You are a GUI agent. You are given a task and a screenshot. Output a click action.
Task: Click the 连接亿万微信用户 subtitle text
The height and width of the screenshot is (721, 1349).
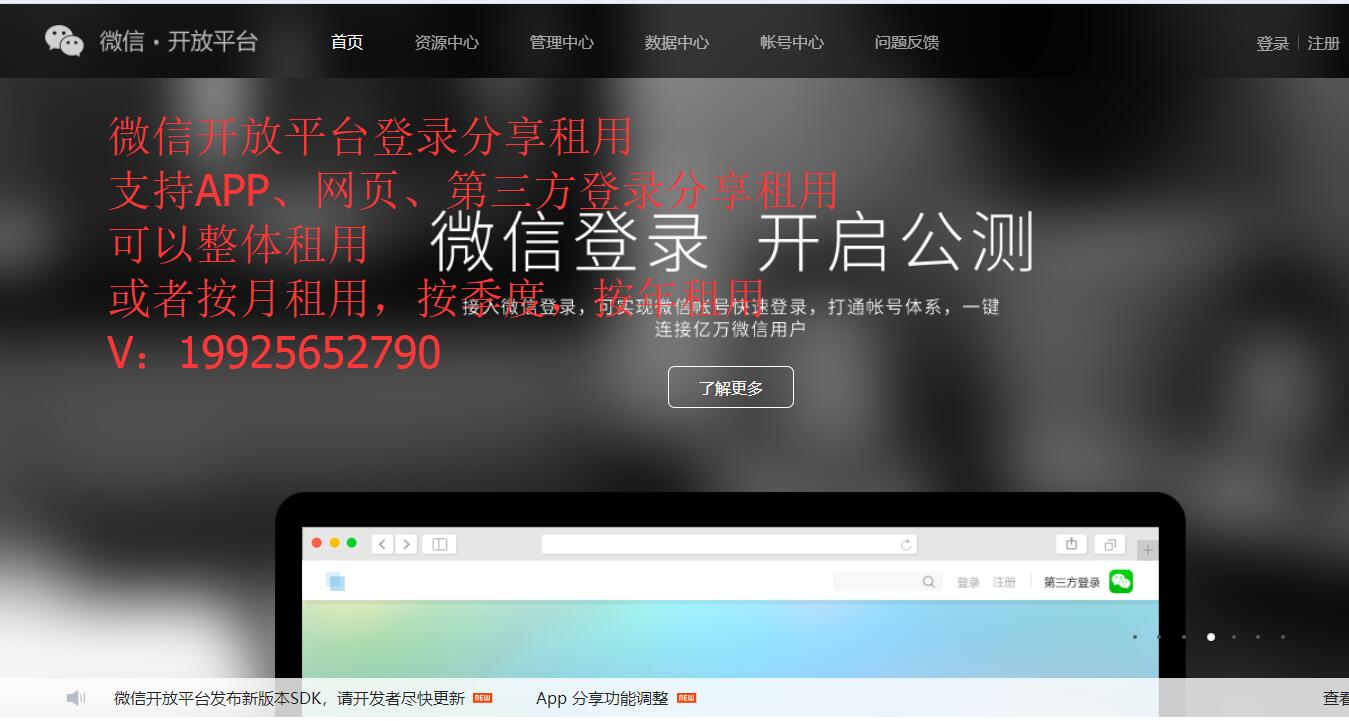pyautogui.click(x=730, y=329)
